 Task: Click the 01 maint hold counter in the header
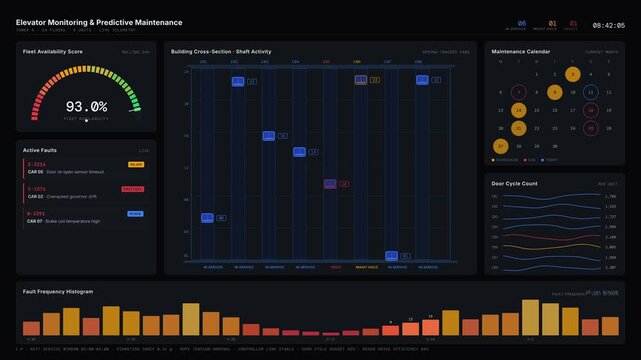click(x=552, y=24)
